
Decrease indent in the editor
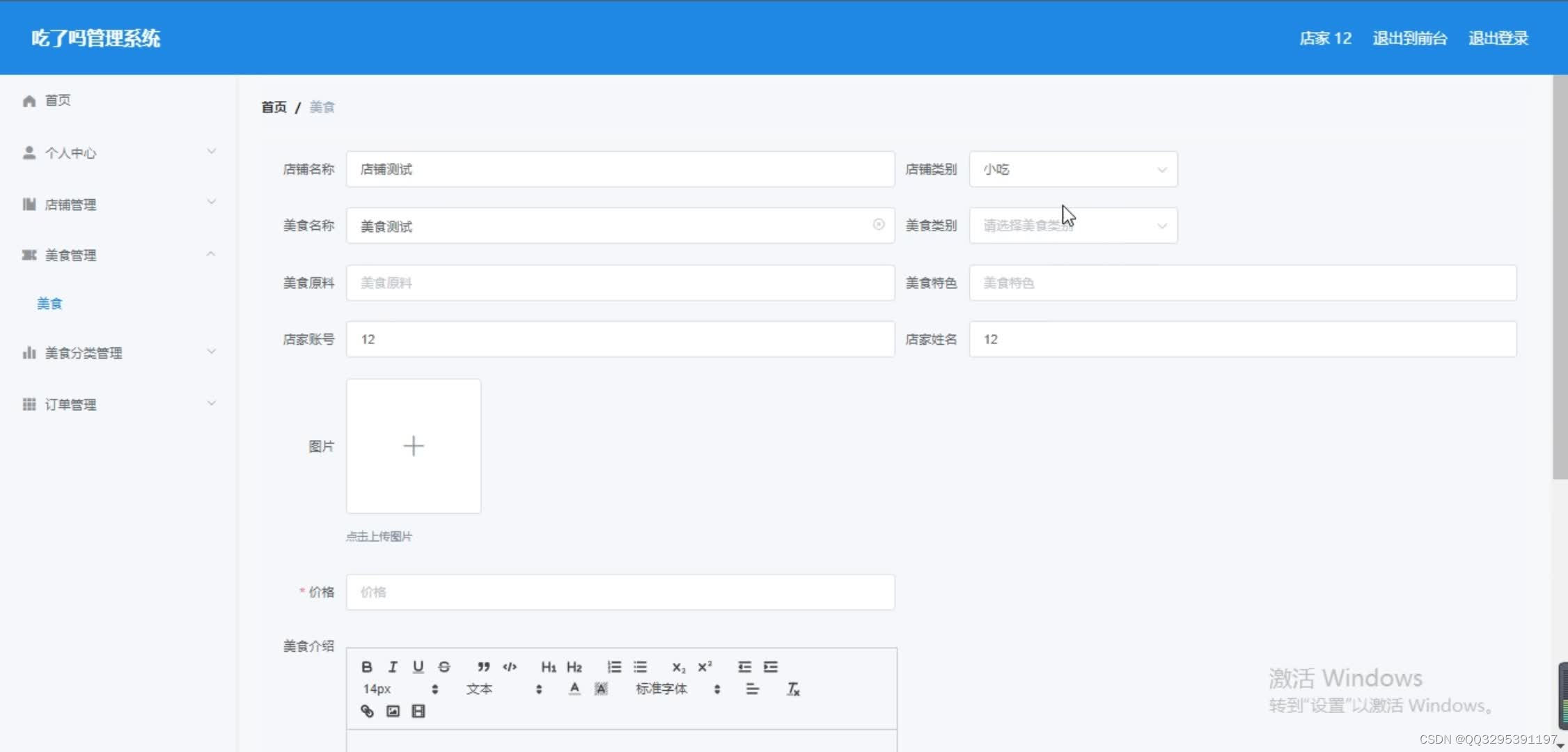coord(744,667)
